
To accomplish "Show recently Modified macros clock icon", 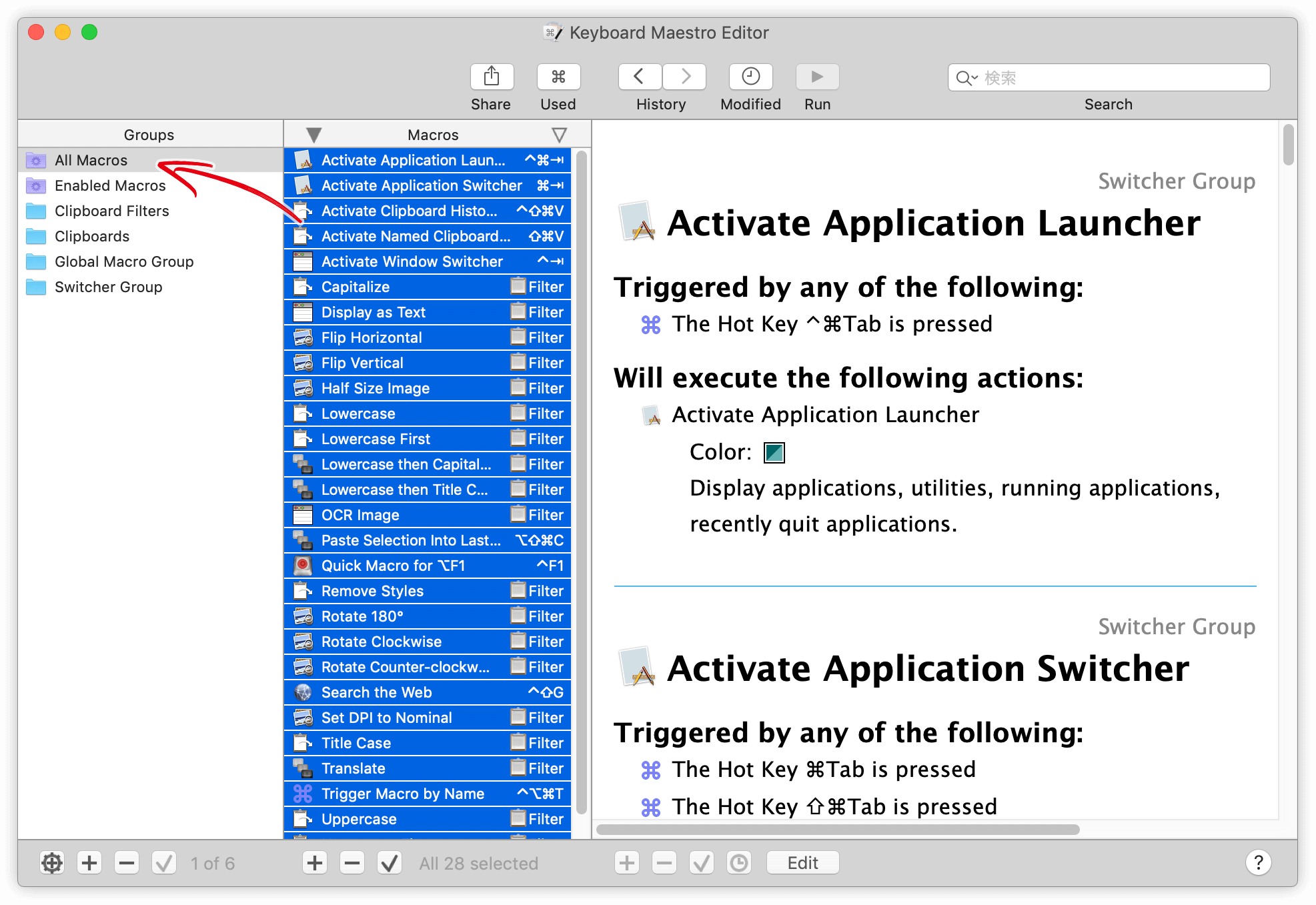I will click(x=750, y=77).
